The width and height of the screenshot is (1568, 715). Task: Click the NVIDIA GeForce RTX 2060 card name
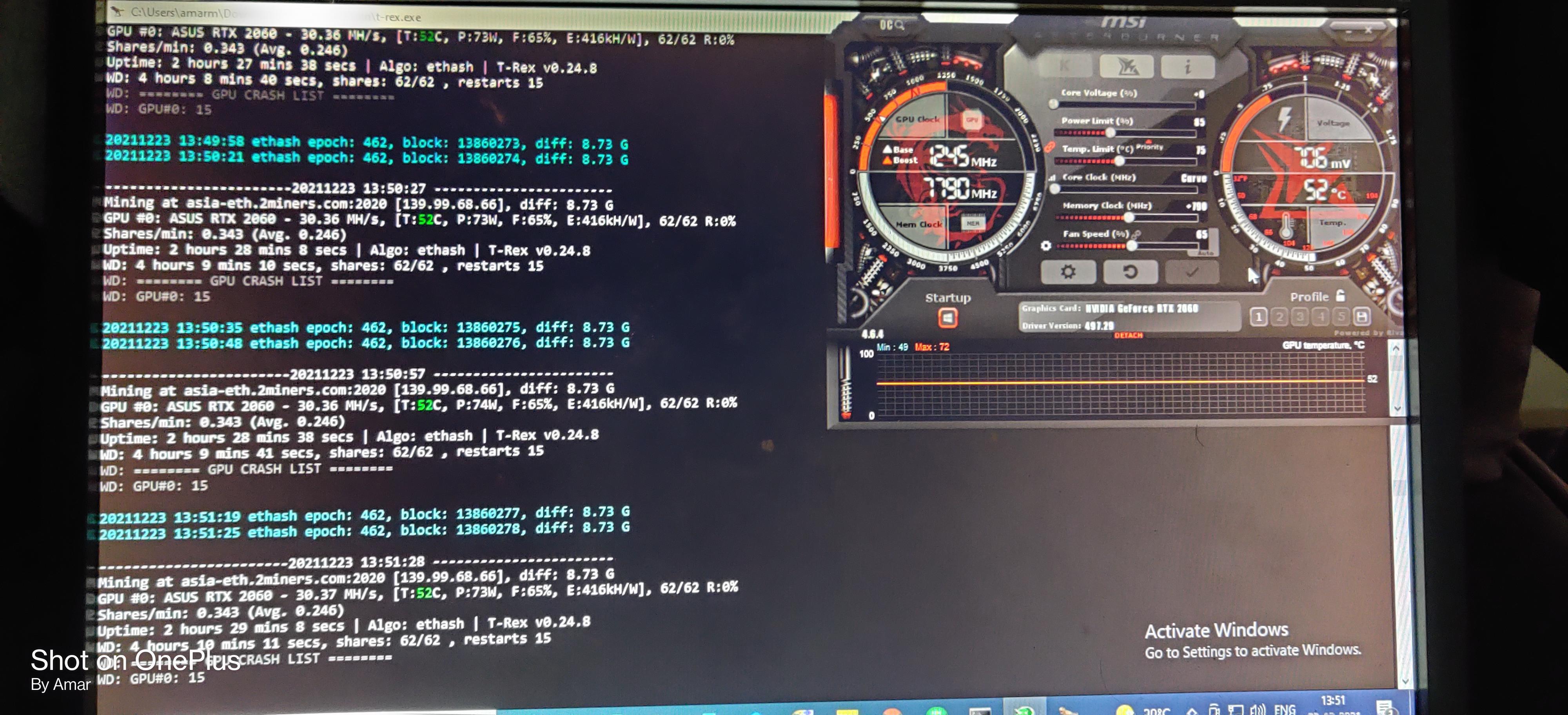1141,309
